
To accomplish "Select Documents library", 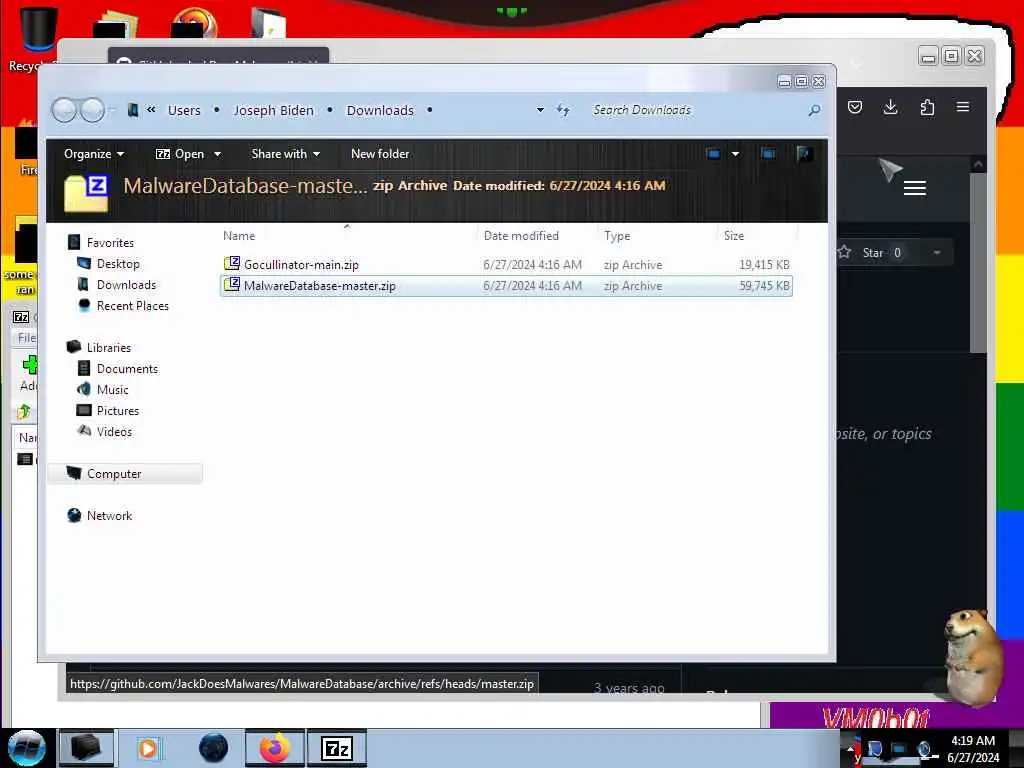I will tap(127, 368).
